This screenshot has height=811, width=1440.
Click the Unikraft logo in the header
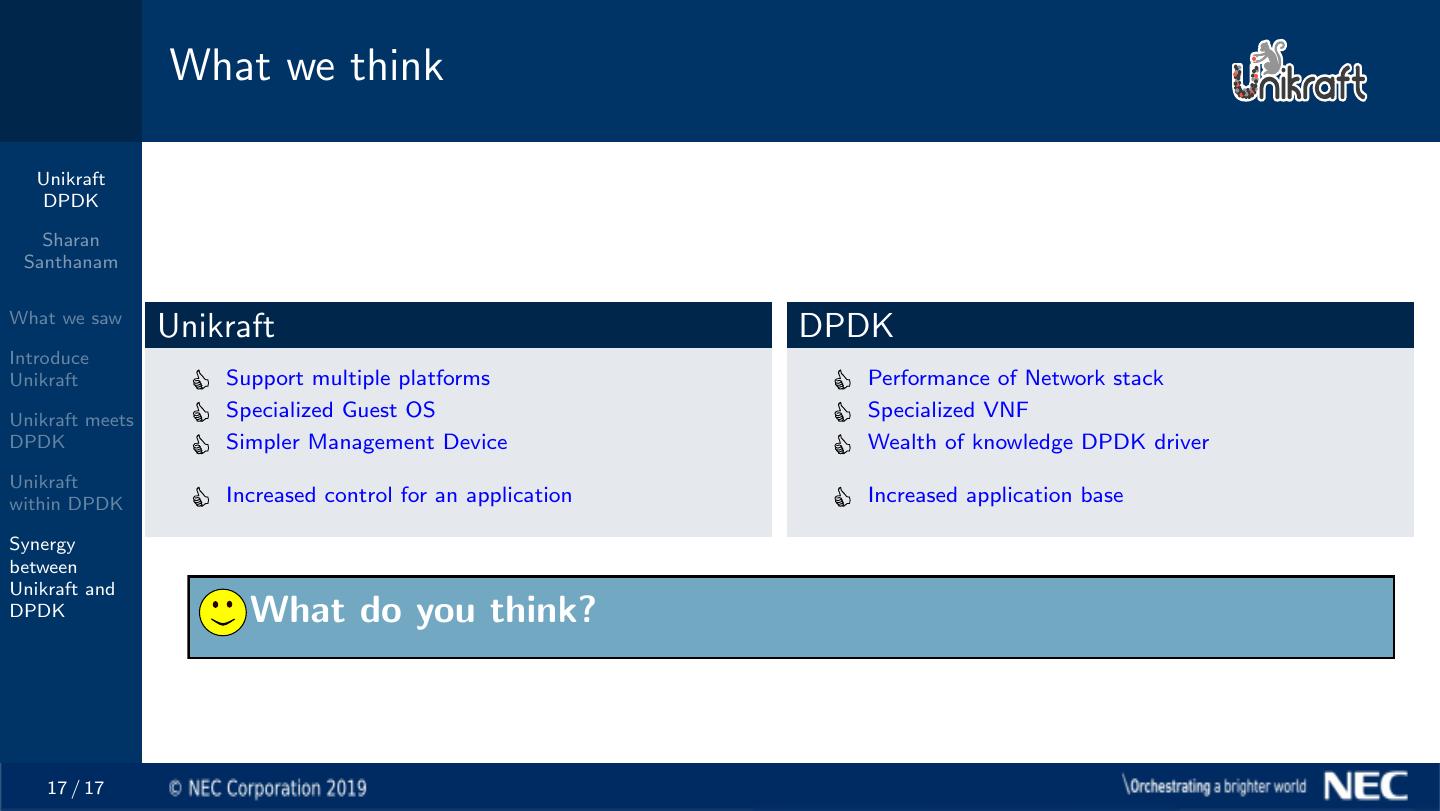tap(1300, 70)
